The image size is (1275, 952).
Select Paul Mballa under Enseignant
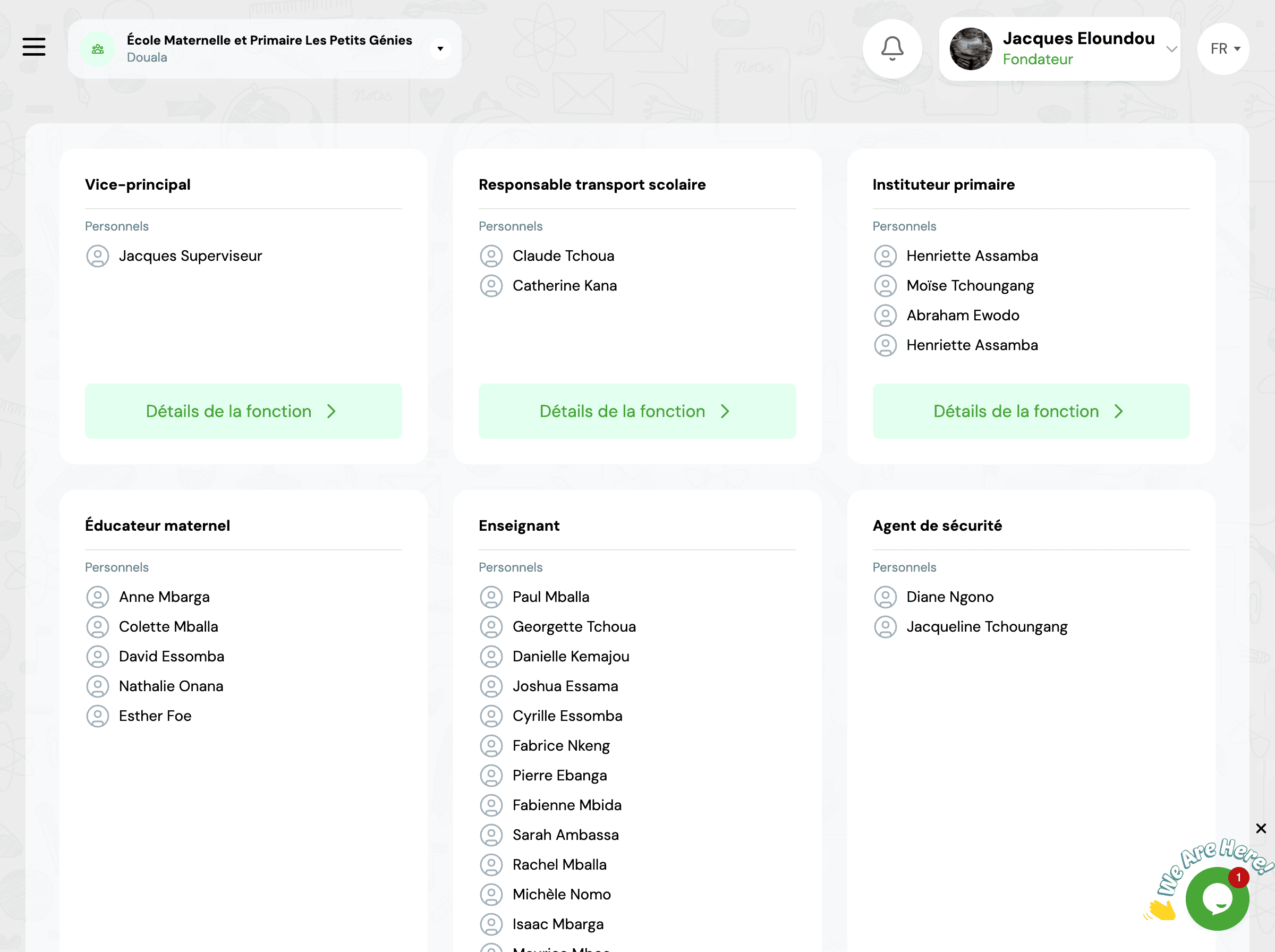tap(550, 597)
